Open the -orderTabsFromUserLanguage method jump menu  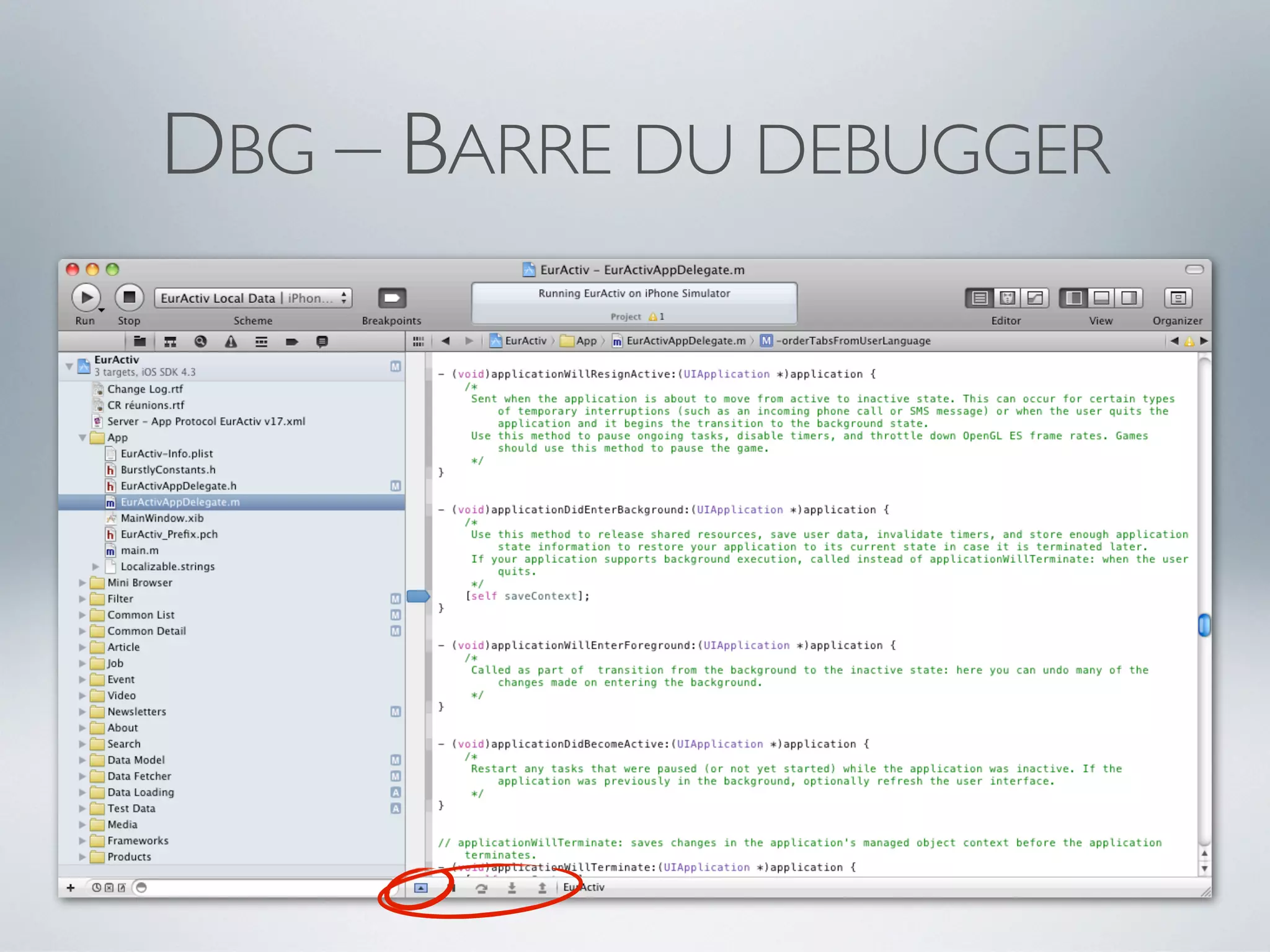pos(846,341)
